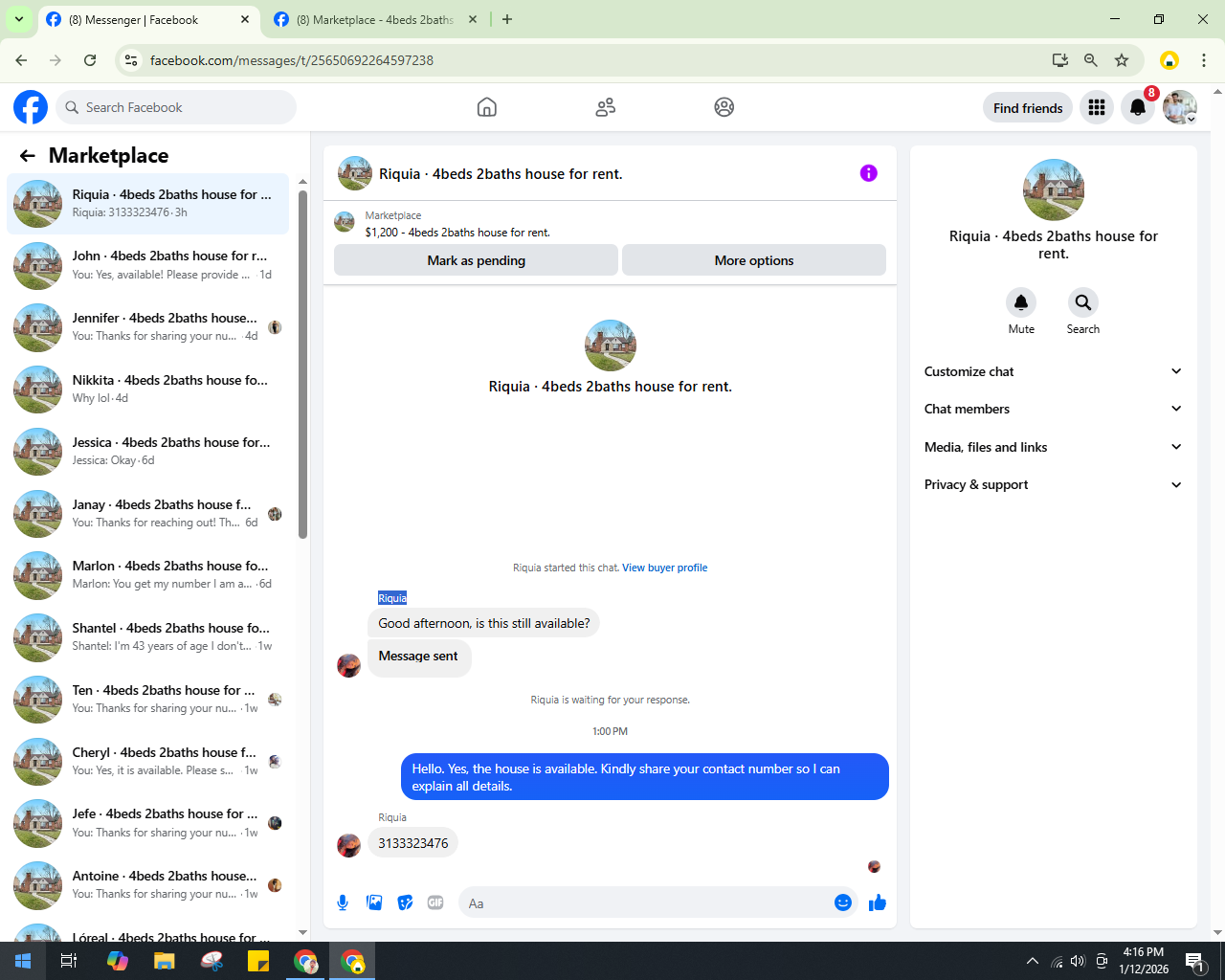Close the Messenger | Facebook tab
Image resolution: width=1225 pixels, height=980 pixels.
coord(245,19)
